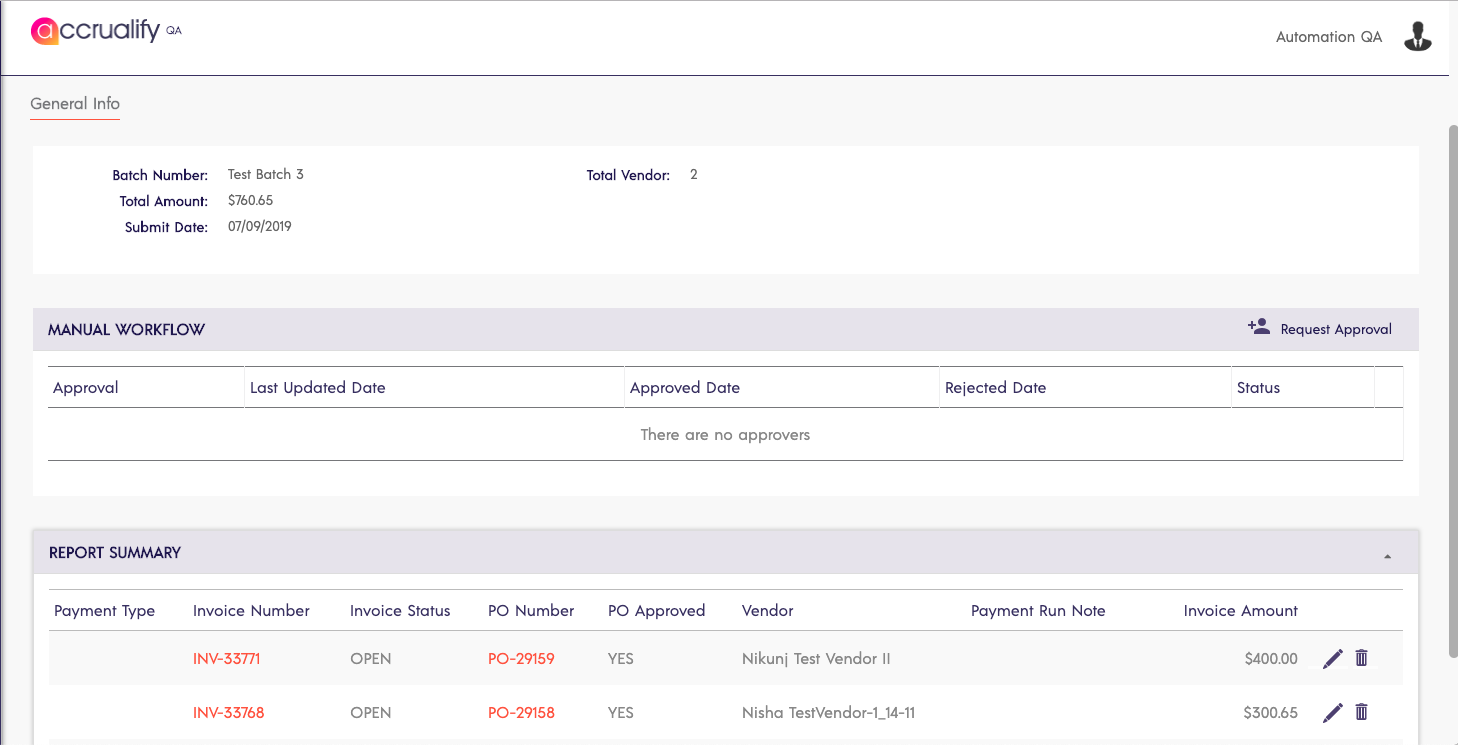Click the $400.00 invoice amount
This screenshot has width=1458, height=745.
[1271, 659]
